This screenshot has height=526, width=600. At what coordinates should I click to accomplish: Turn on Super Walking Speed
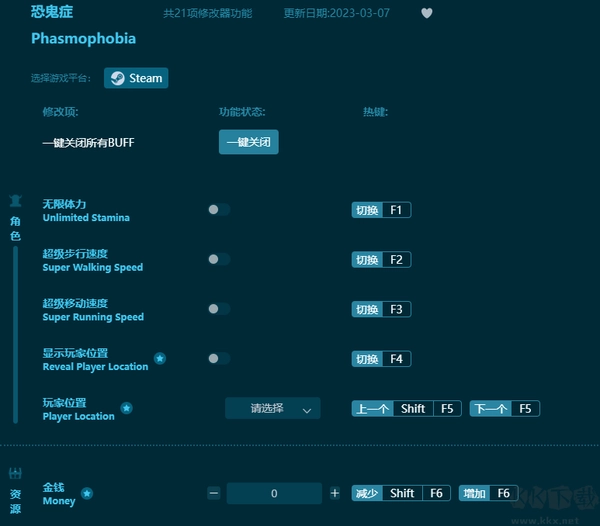pyautogui.click(x=218, y=259)
